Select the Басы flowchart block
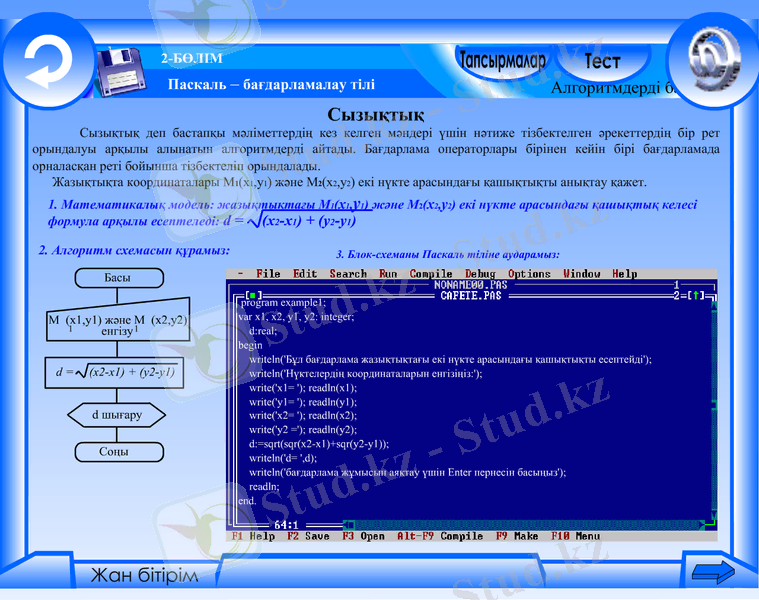759x600 pixels. click(117, 277)
